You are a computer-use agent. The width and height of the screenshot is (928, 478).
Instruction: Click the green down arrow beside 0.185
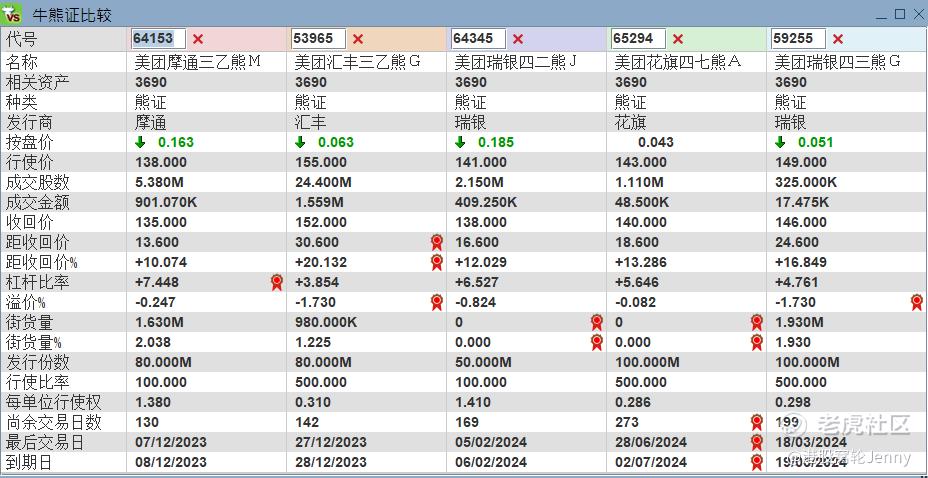[x=460, y=142]
